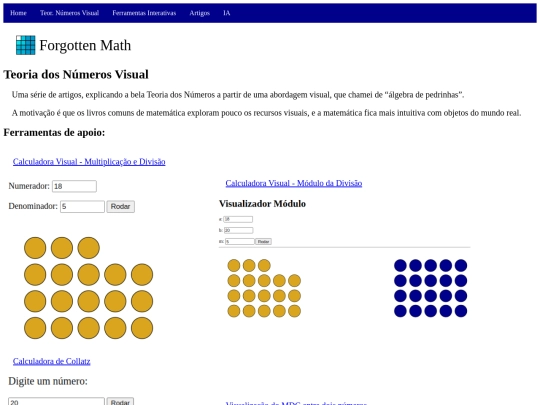
Task: Click the Teoria dos Números Visual heading
Action: [x=76, y=74]
